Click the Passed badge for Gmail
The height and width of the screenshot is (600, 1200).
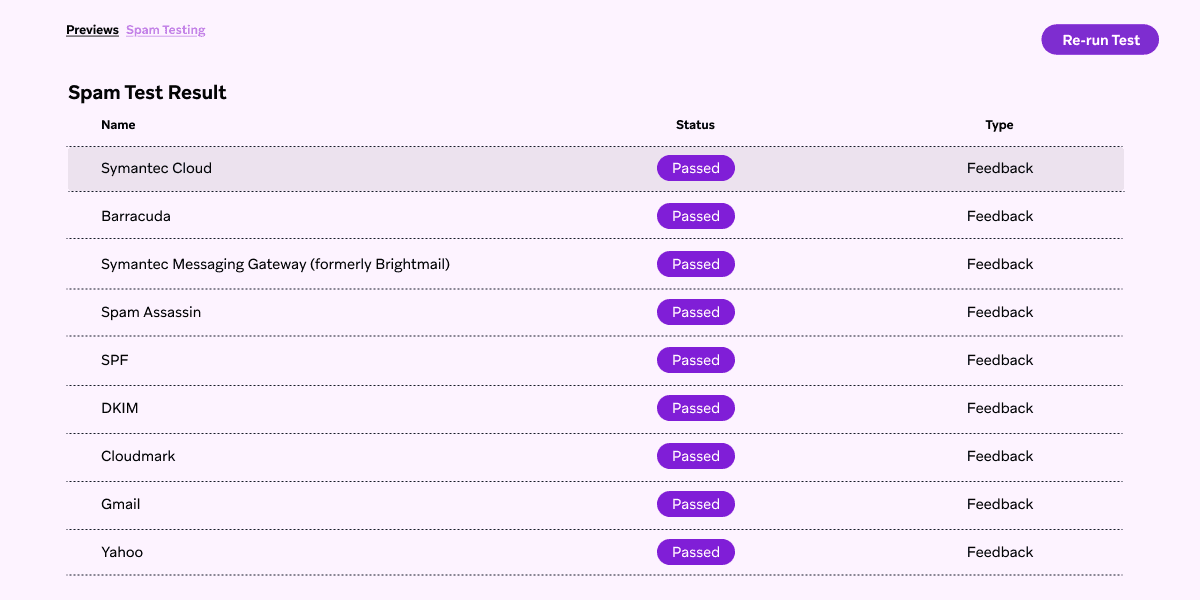[x=695, y=504]
